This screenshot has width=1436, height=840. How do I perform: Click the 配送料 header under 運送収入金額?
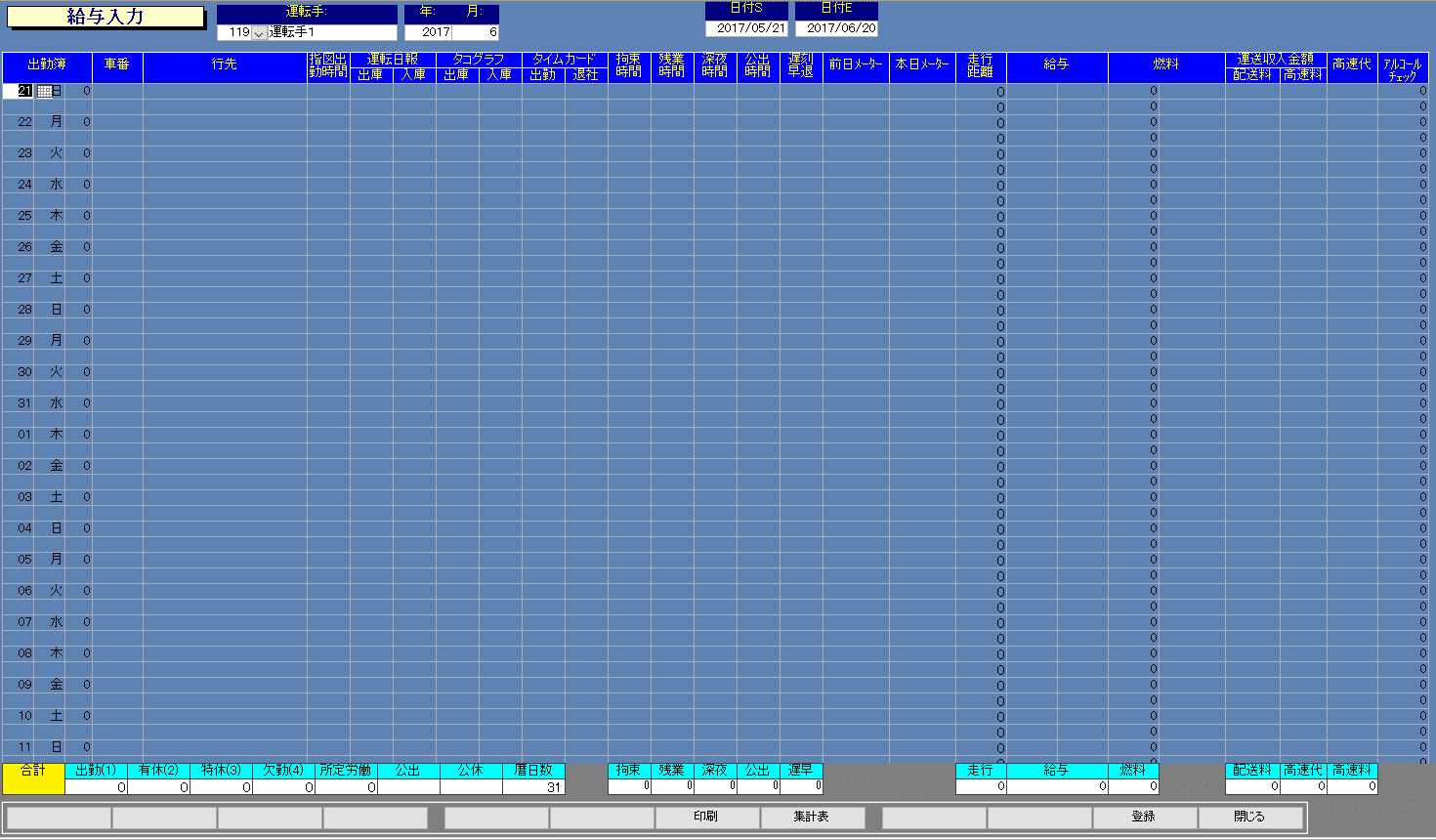(x=1252, y=75)
